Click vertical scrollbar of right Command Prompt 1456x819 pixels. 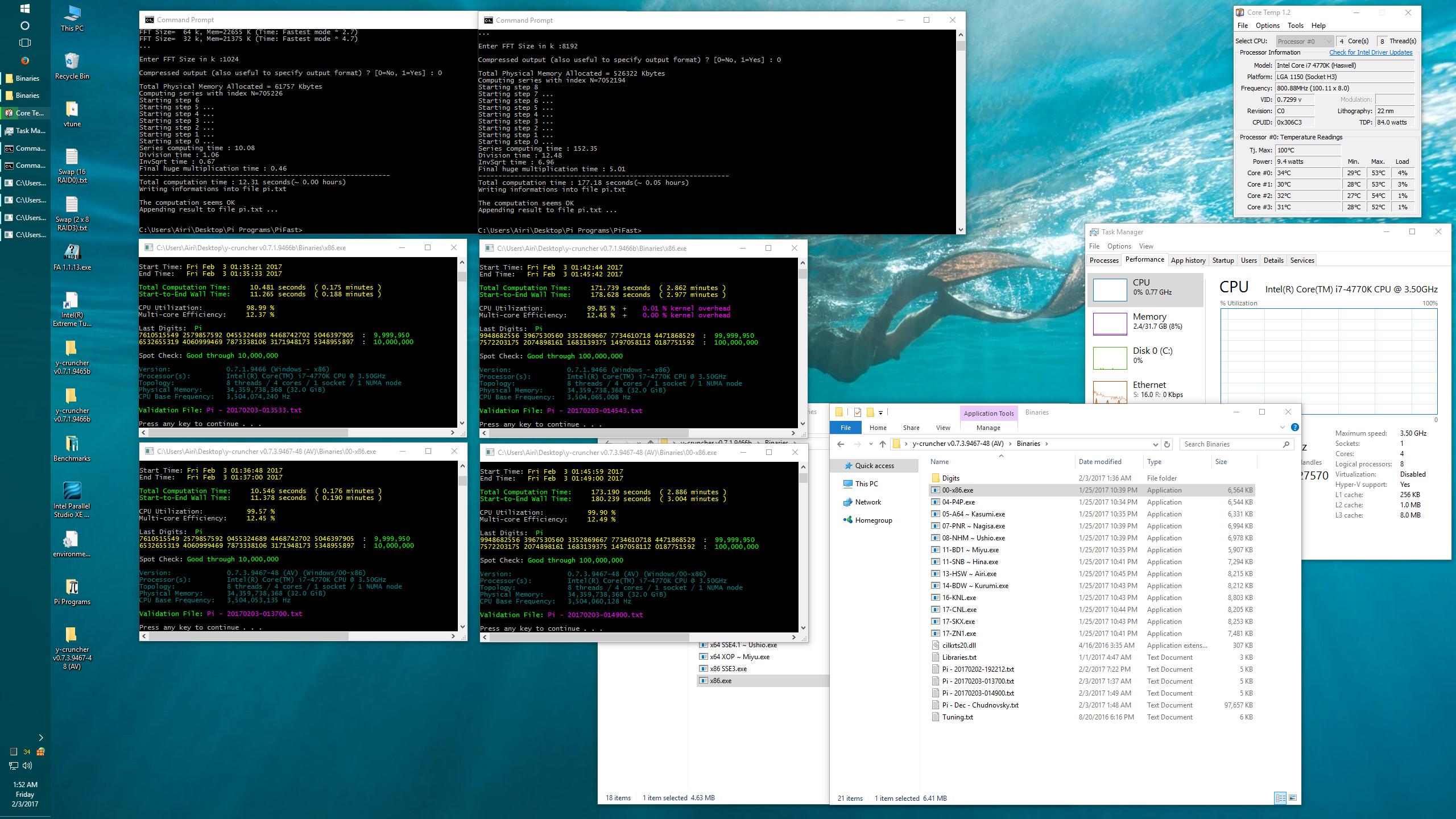click(961, 47)
